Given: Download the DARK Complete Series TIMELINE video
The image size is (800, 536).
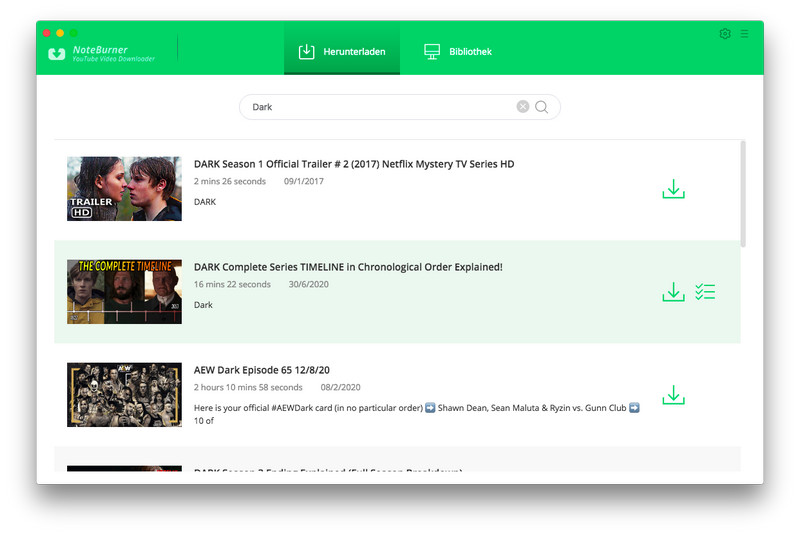Looking at the screenshot, I should (x=673, y=292).
